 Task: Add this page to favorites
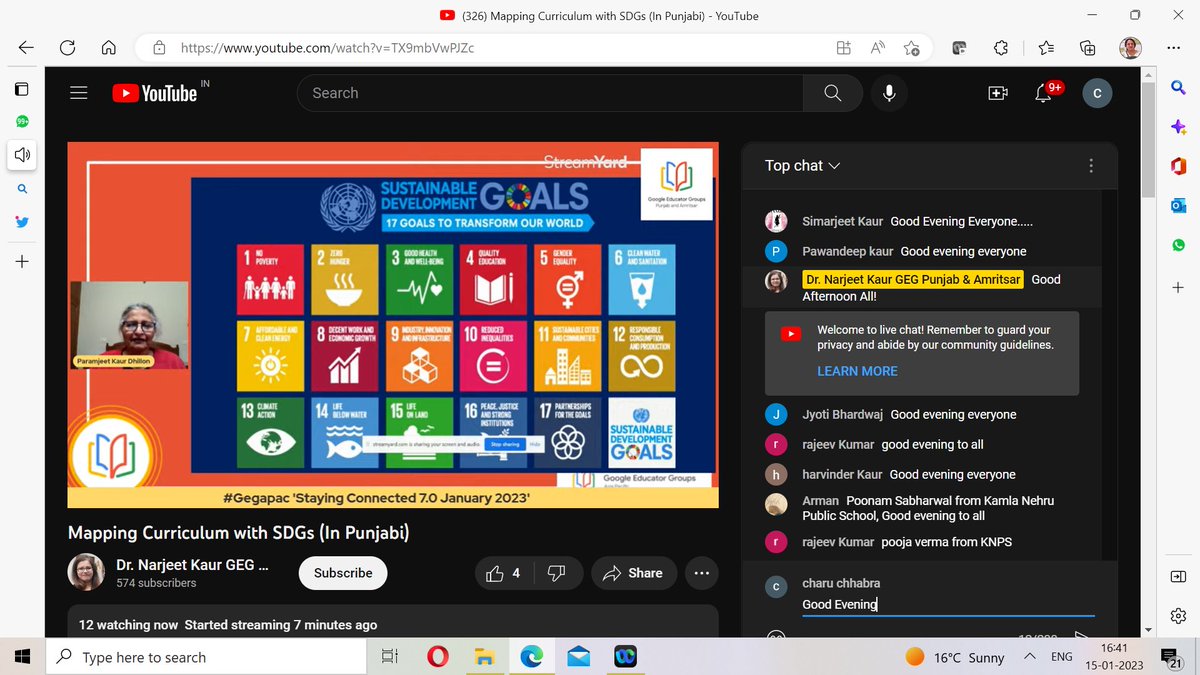click(x=912, y=48)
